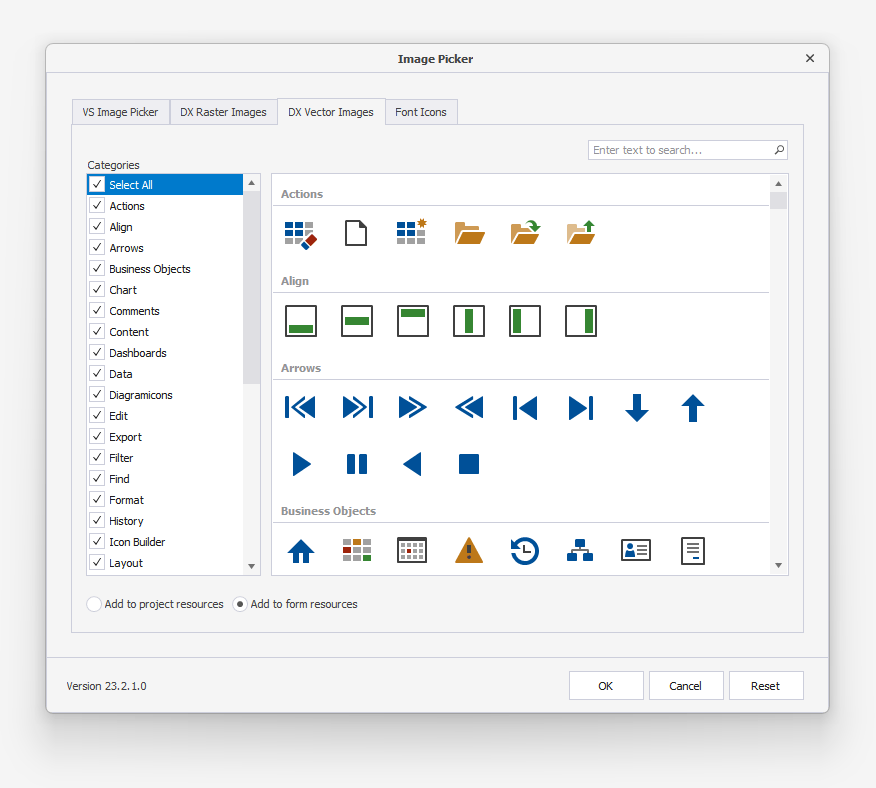Image resolution: width=876 pixels, height=788 pixels.
Task: Click the Stop square icon under Arrows
Action: [x=468, y=463]
